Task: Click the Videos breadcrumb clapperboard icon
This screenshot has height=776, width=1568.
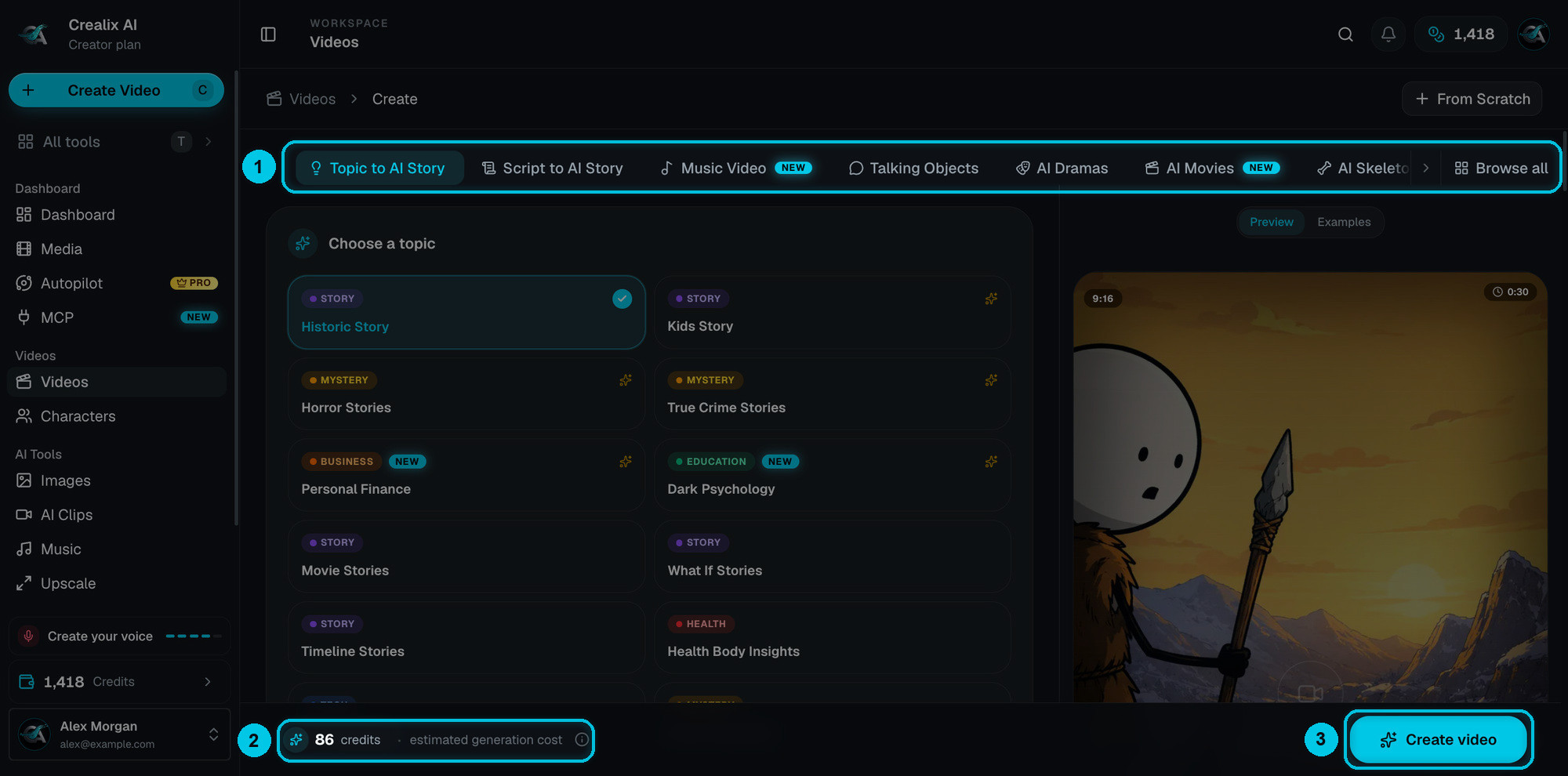Action: point(274,99)
